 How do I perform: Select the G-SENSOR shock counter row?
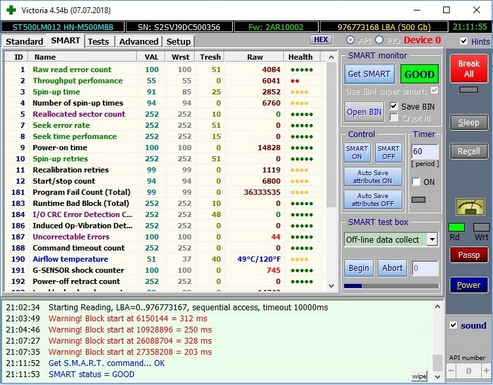click(x=165, y=270)
